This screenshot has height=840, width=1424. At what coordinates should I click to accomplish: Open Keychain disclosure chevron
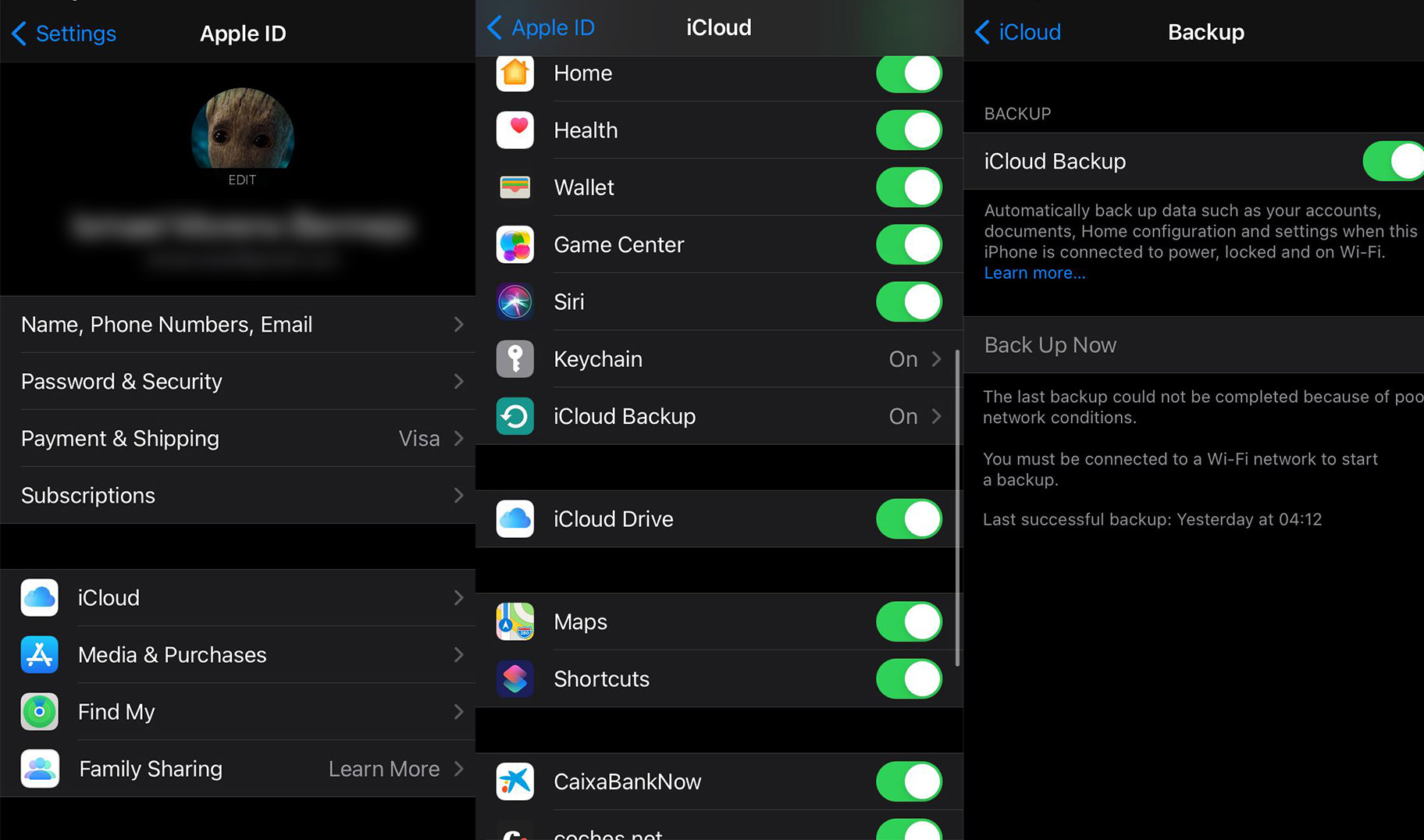[936, 359]
